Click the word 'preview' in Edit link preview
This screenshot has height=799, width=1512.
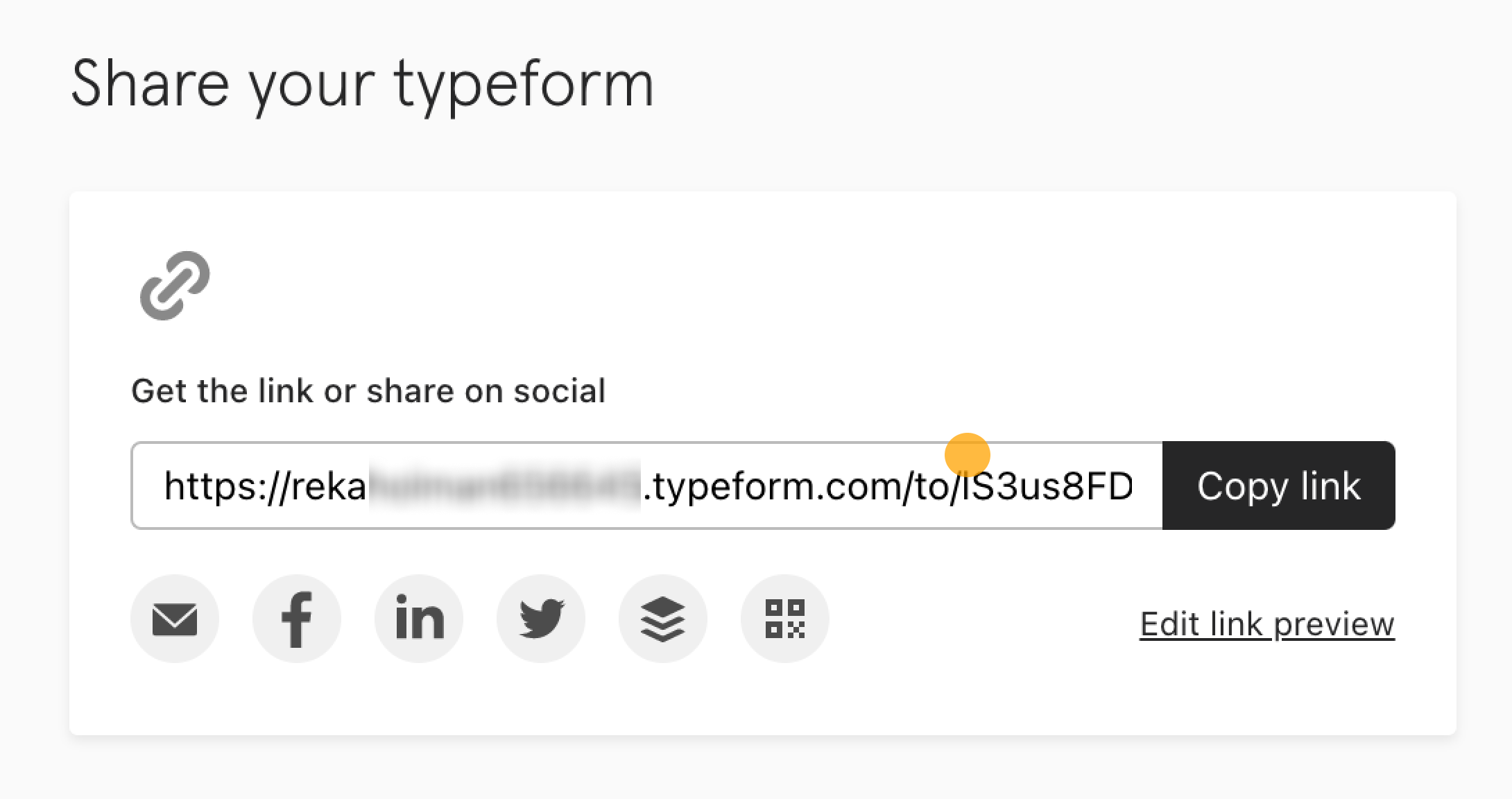point(1334,626)
